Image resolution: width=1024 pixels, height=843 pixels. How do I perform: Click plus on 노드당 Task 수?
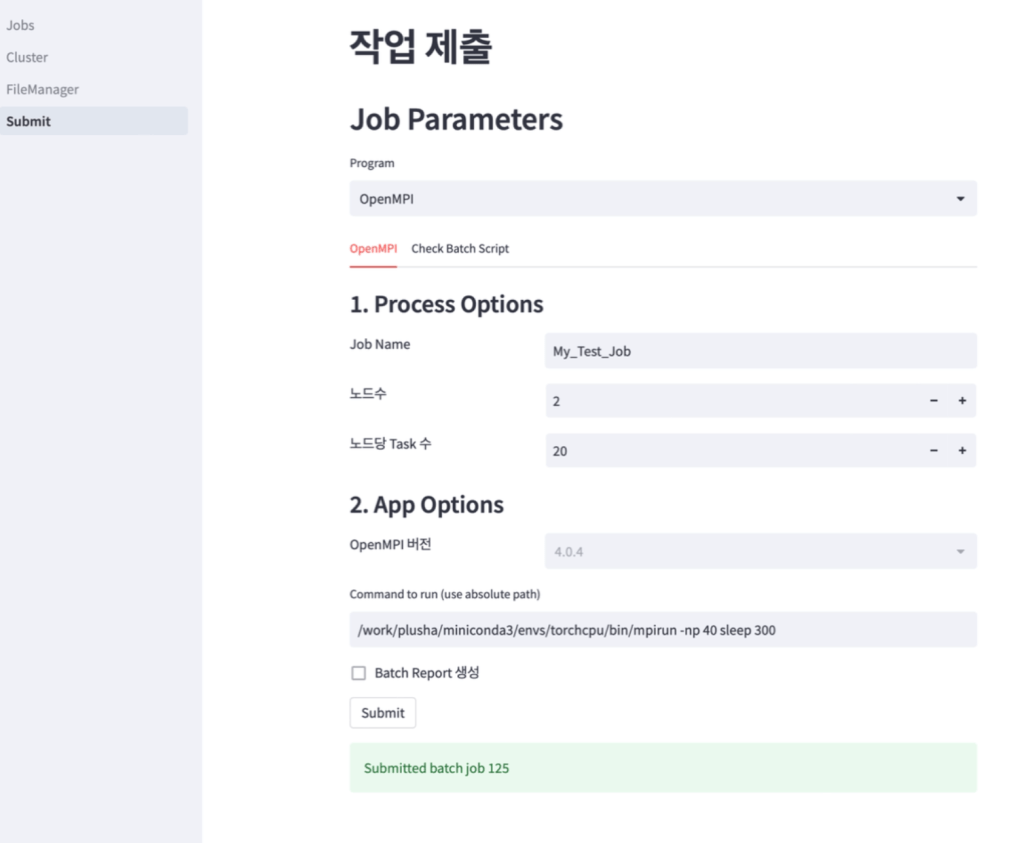point(962,451)
